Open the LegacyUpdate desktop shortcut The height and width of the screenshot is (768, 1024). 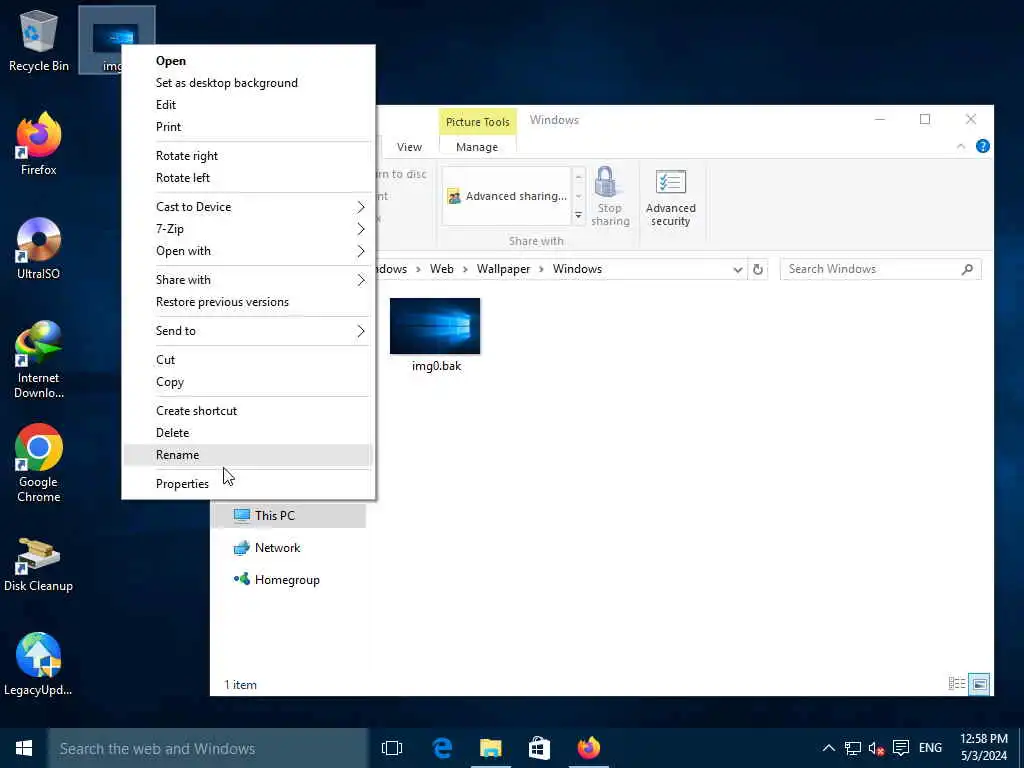pos(39,665)
